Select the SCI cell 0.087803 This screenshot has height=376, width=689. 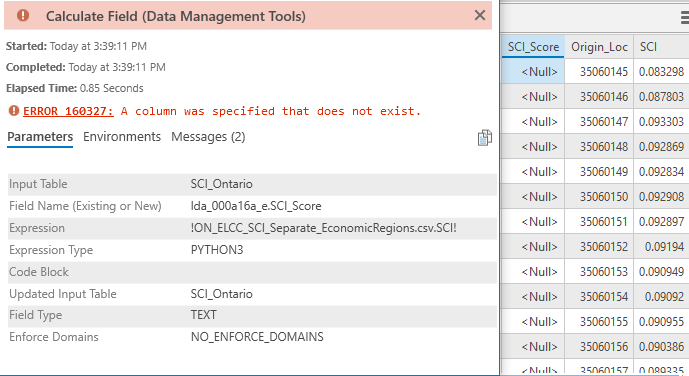[x=661, y=97]
